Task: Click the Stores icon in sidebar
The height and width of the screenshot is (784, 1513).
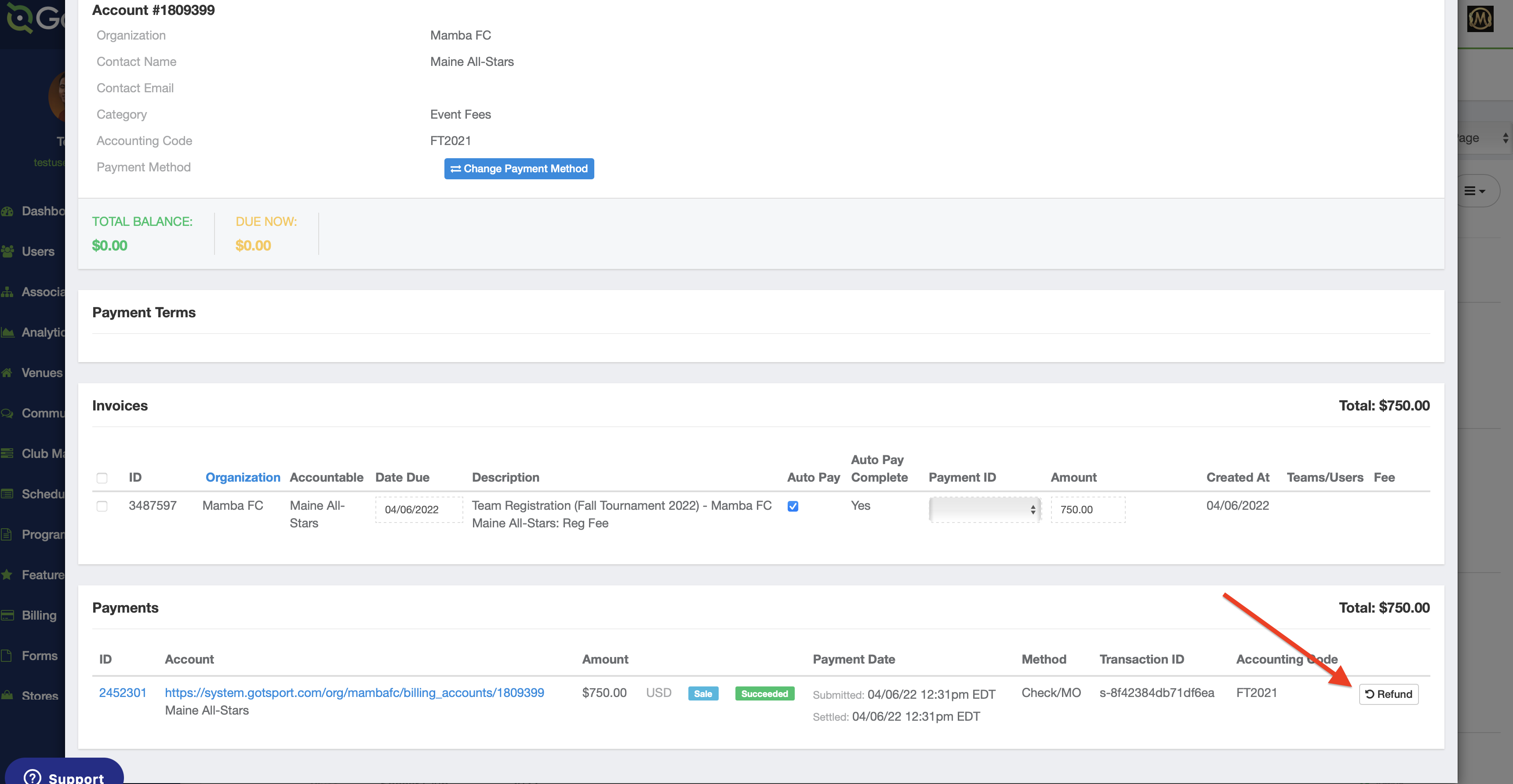Action: click(x=7, y=695)
